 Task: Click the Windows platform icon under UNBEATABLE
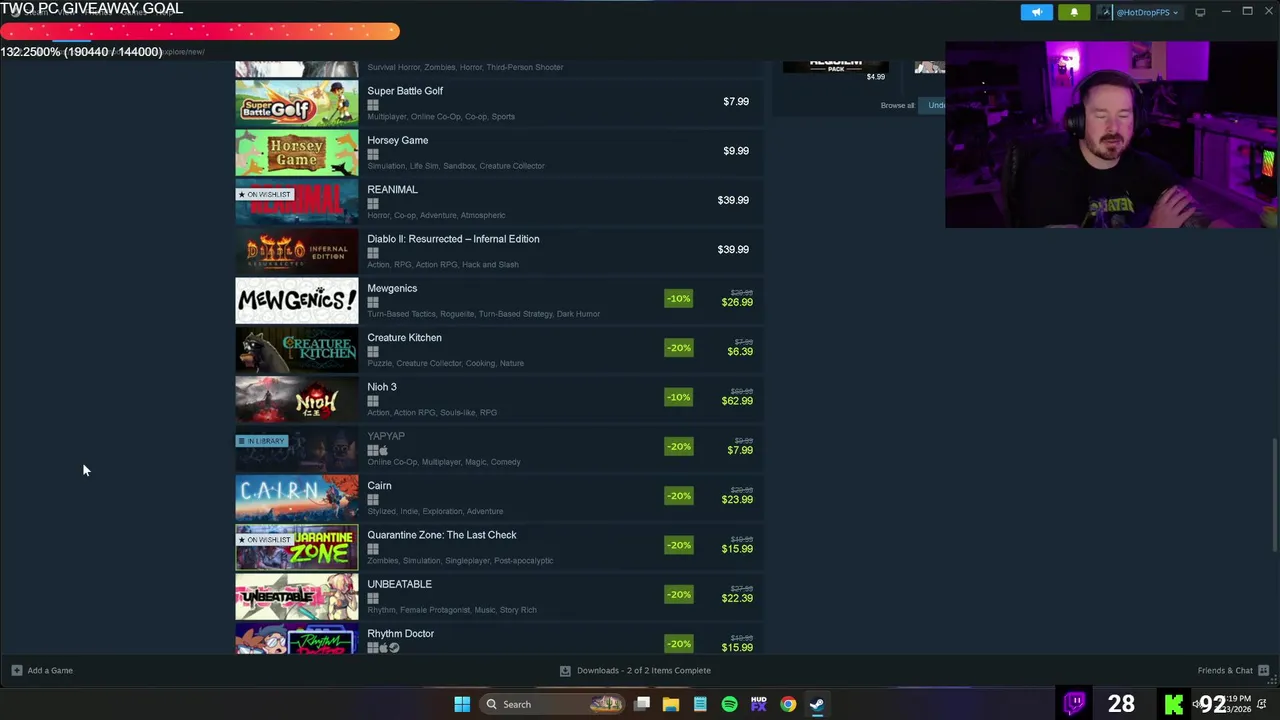(373, 598)
